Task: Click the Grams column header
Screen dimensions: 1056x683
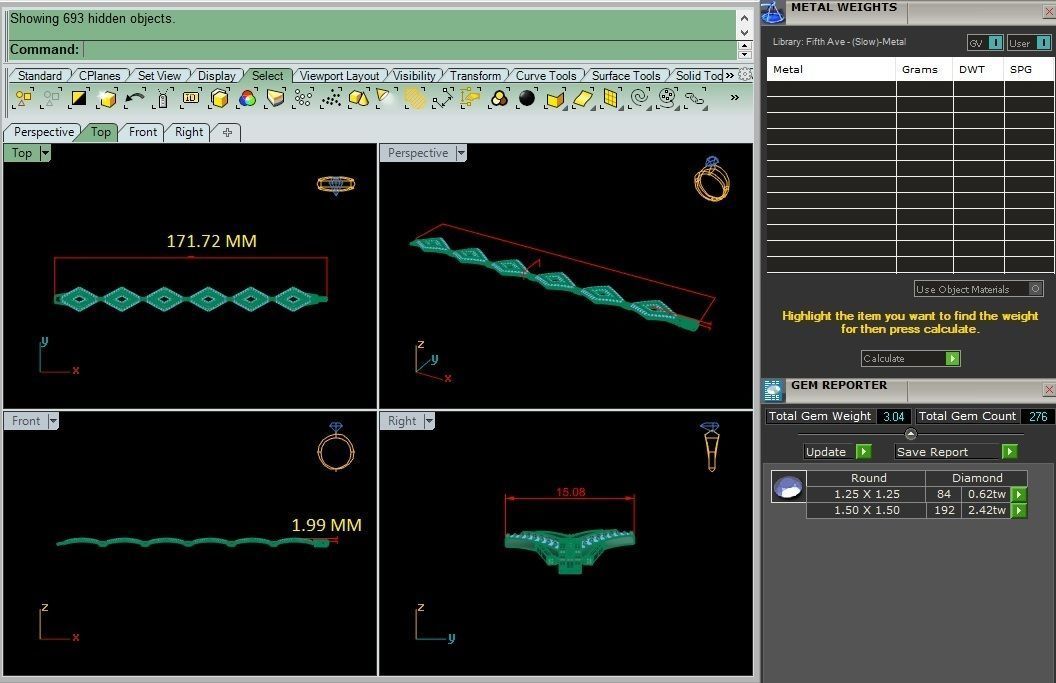Action: (x=920, y=69)
